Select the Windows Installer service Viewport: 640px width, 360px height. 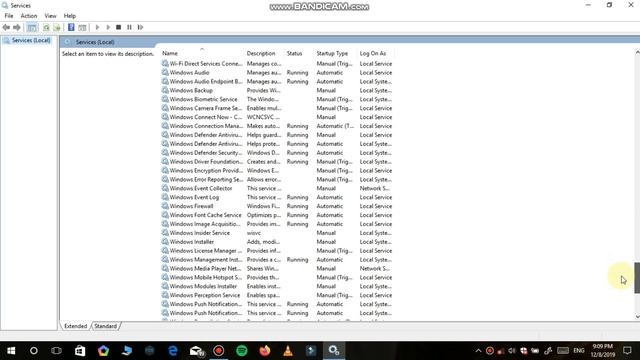pos(277,242)
